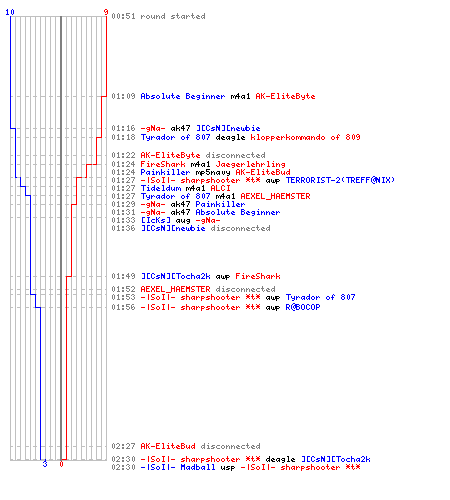Viewport: 450px width, 500px height.
Task: Click the '00:51 round started' log entry
Action: [158, 16]
